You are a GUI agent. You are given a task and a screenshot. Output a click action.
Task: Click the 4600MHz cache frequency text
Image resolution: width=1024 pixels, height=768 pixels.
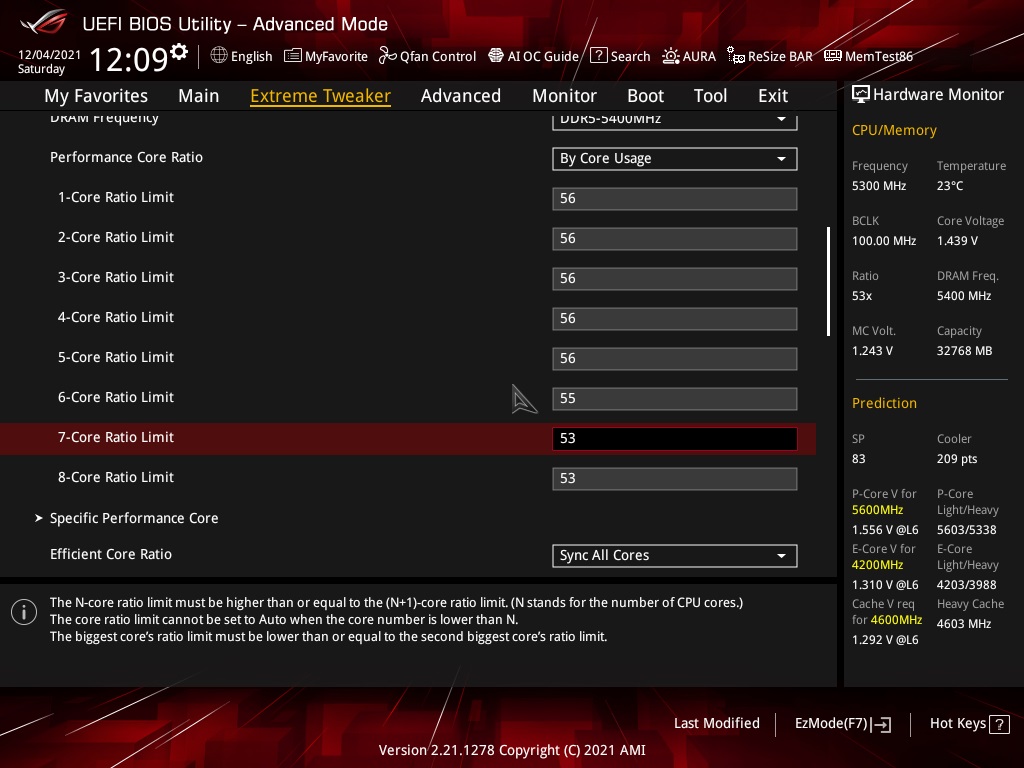896,620
